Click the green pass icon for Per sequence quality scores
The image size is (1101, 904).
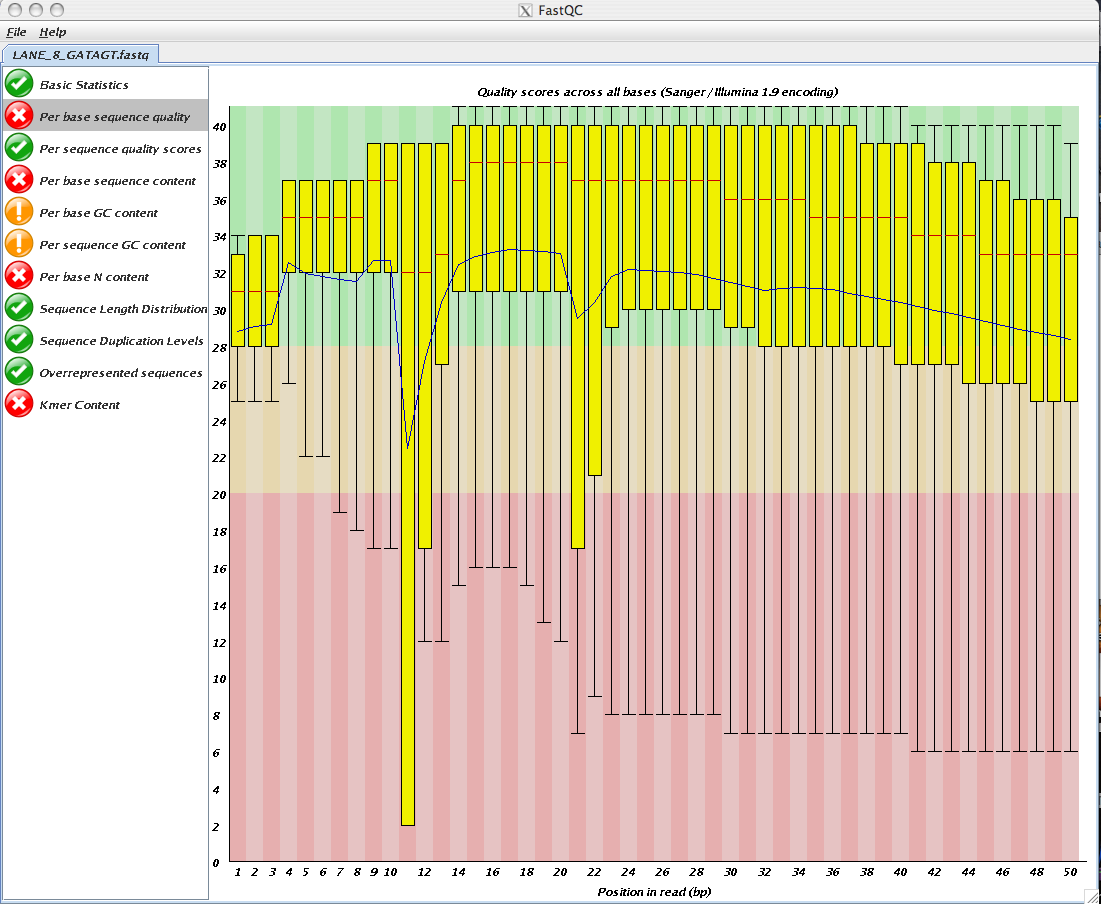(x=19, y=148)
